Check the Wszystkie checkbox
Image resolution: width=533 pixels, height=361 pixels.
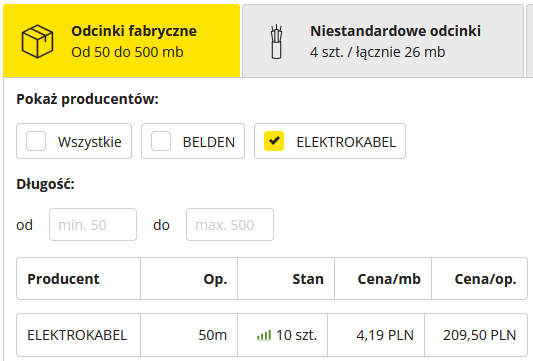pos(36,141)
